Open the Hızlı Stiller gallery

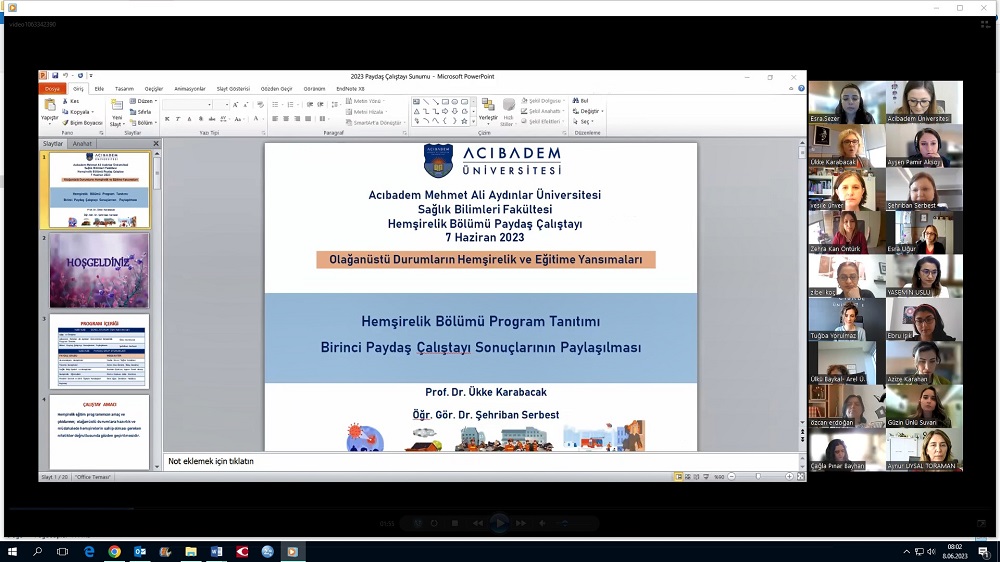(508, 110)
